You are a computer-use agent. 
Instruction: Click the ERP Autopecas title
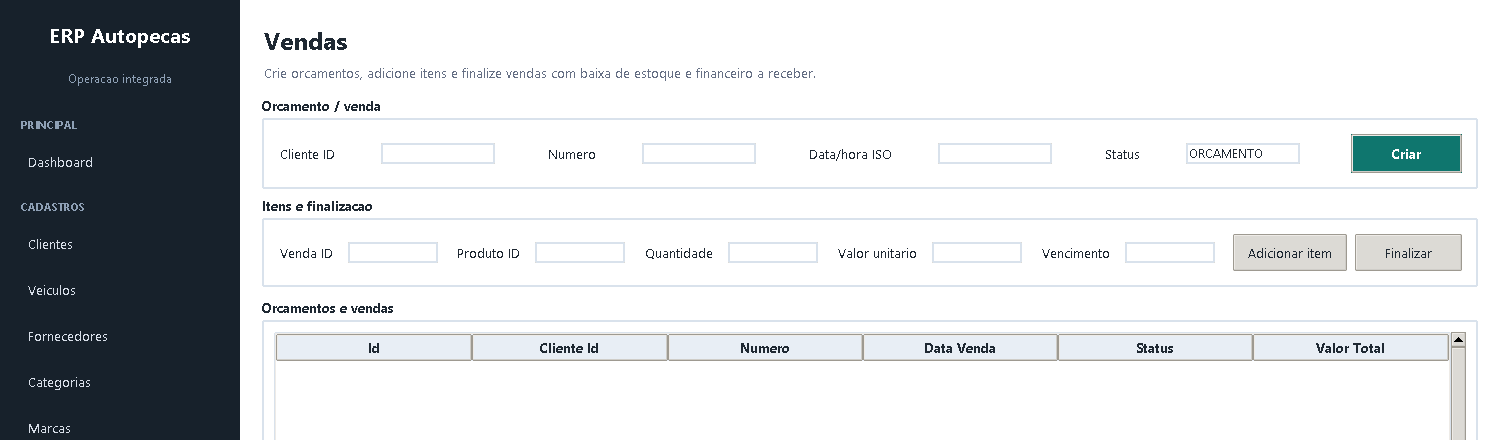coord(120,37)
